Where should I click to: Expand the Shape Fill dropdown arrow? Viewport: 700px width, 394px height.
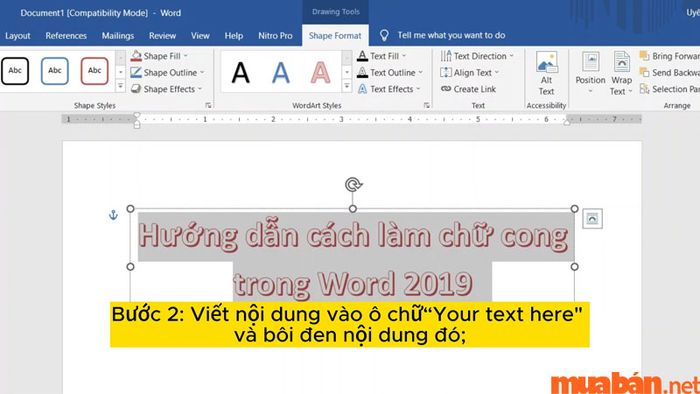coord(186,56)
